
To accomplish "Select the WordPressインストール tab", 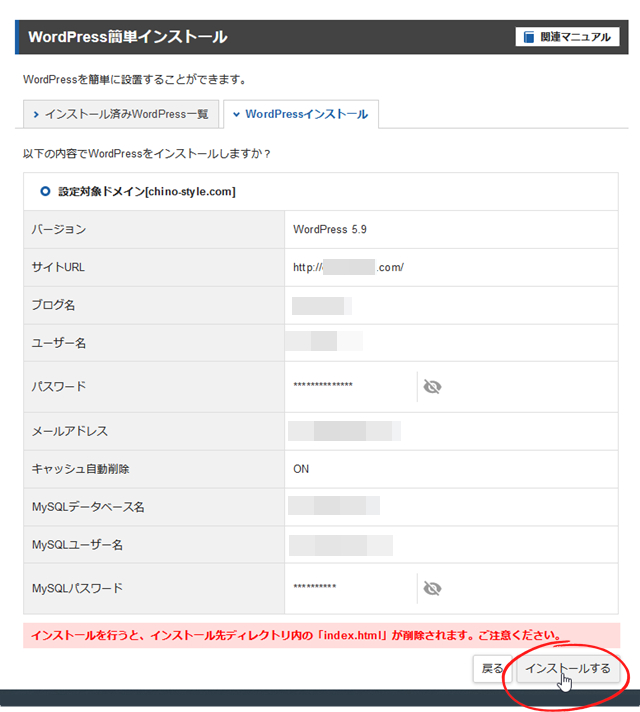I will (x=301, y=114).
